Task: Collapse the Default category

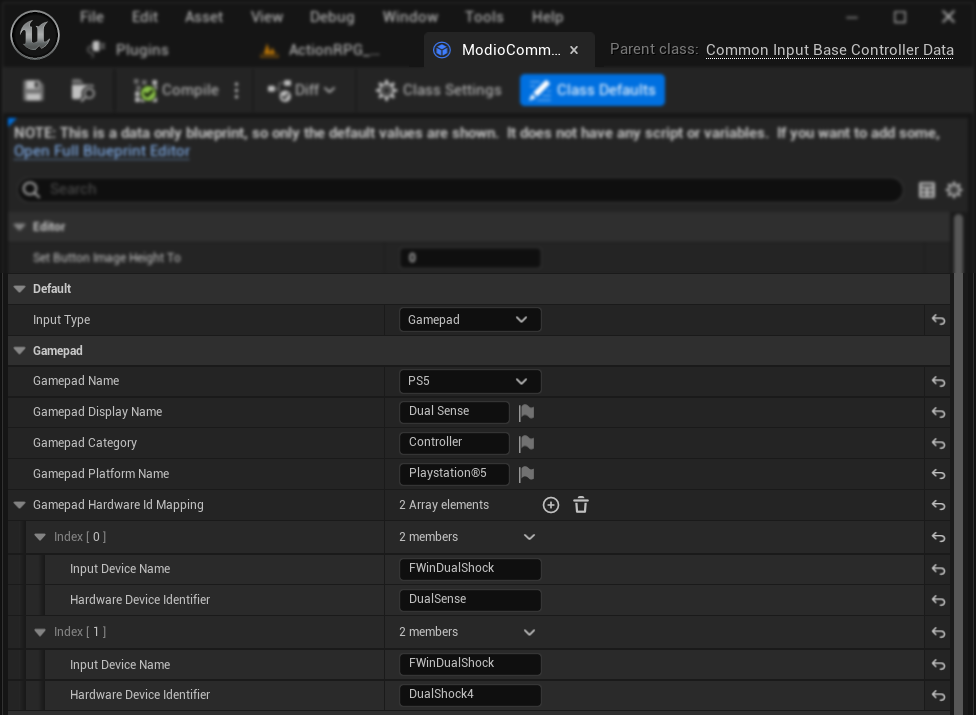Action: (x=20, y=289)
